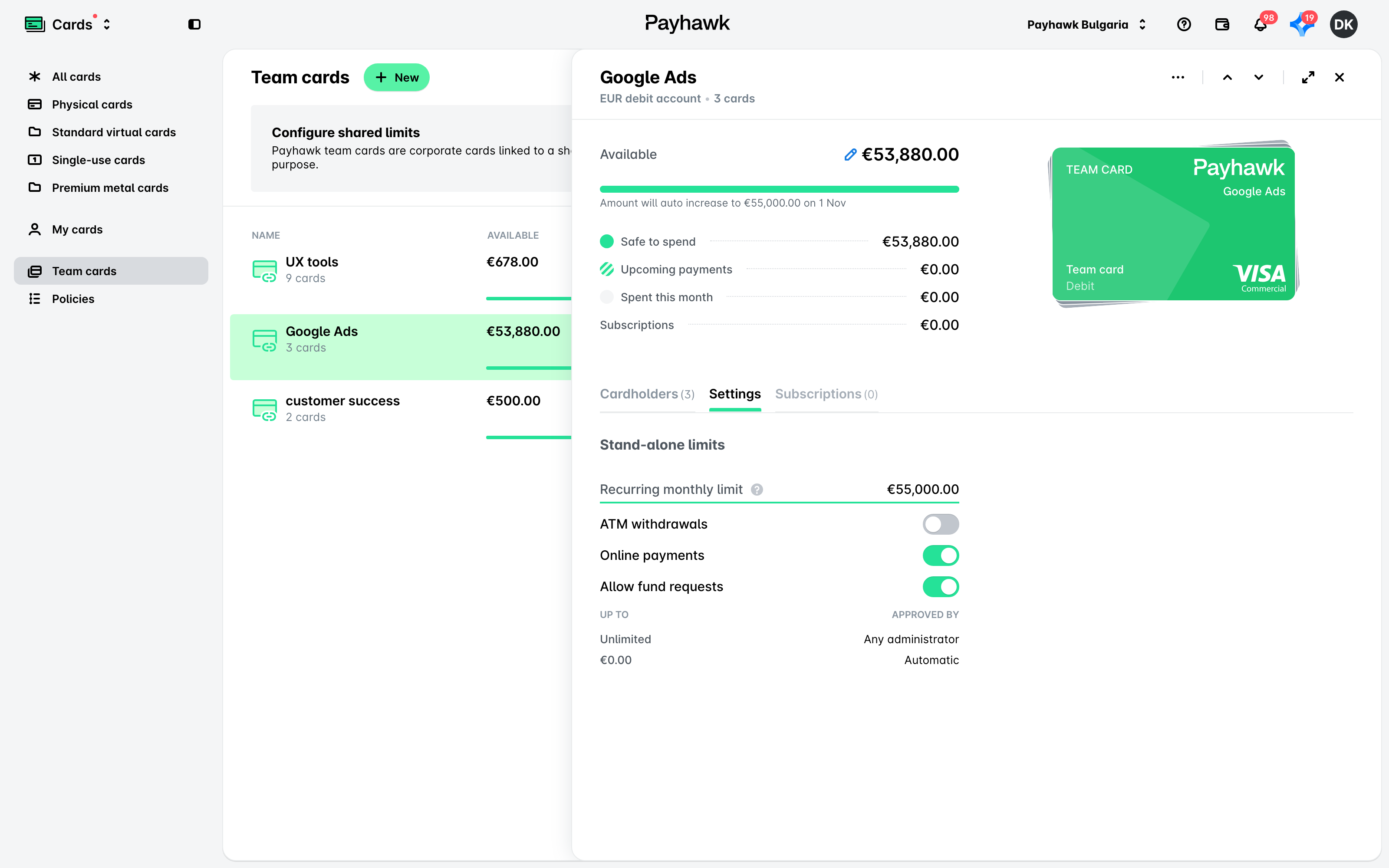Switch to the Cardholders tab

pyautogui.click(x=647, y=395)
